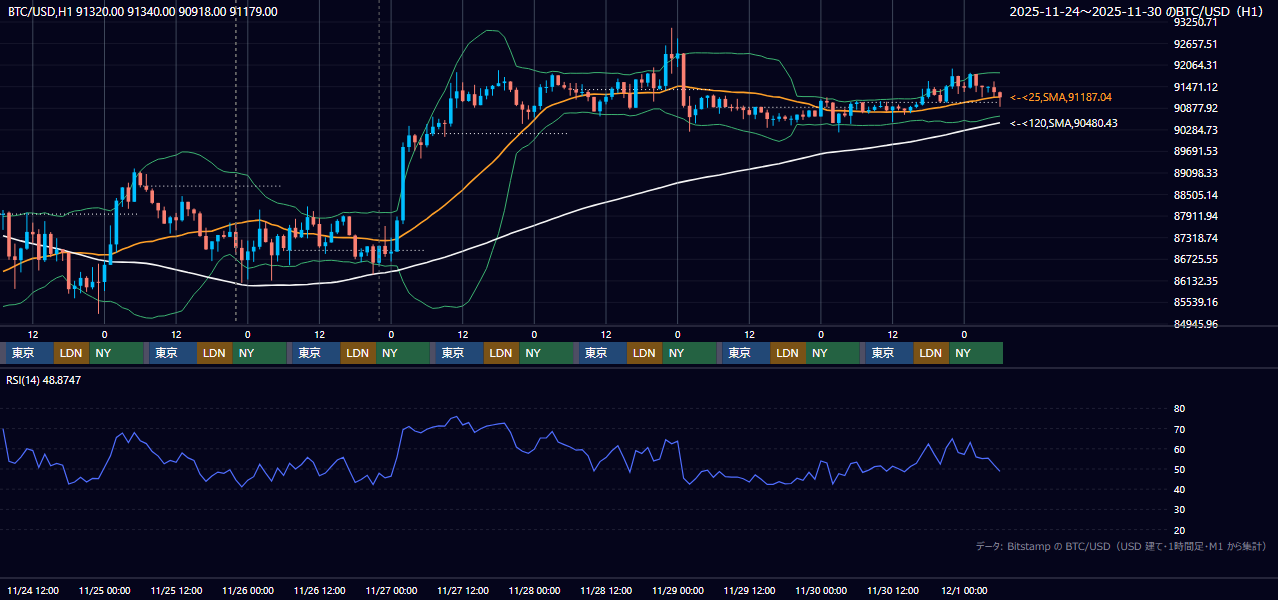The image size is (1278, 600).
Task: Select the 25 SMA 91187.04 label
Action: (x=1061, y=97)
